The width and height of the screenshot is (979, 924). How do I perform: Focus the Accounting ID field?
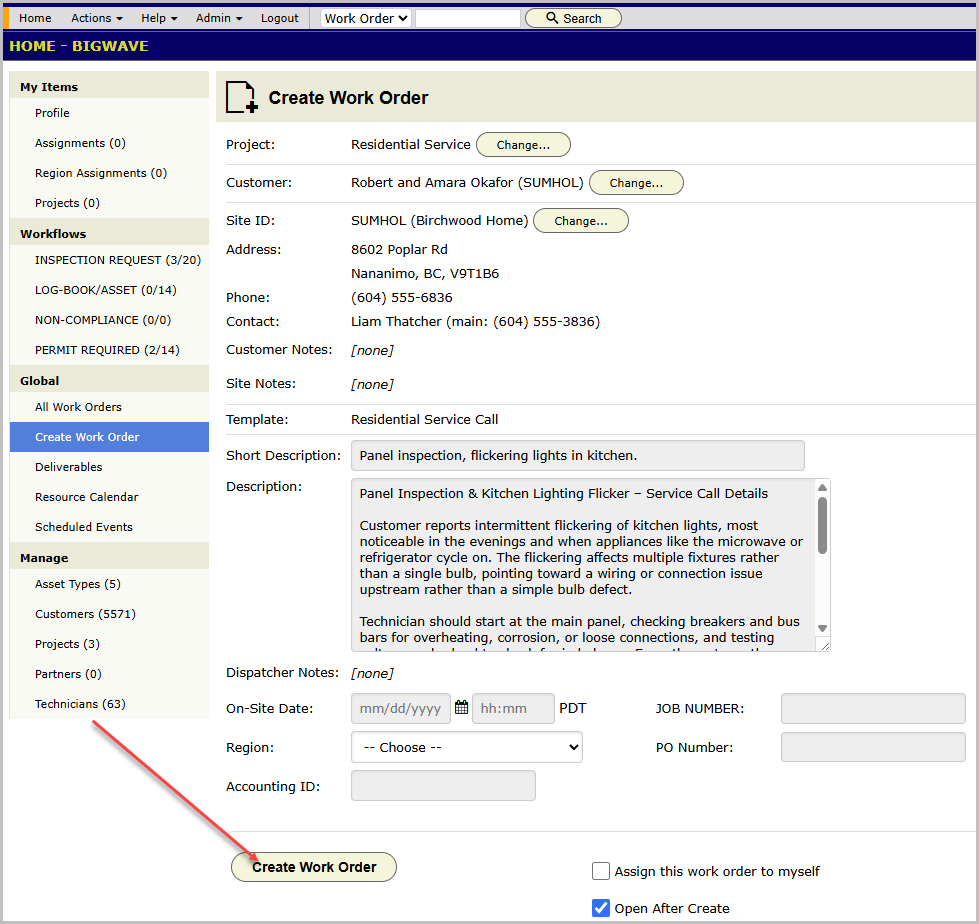443,786
